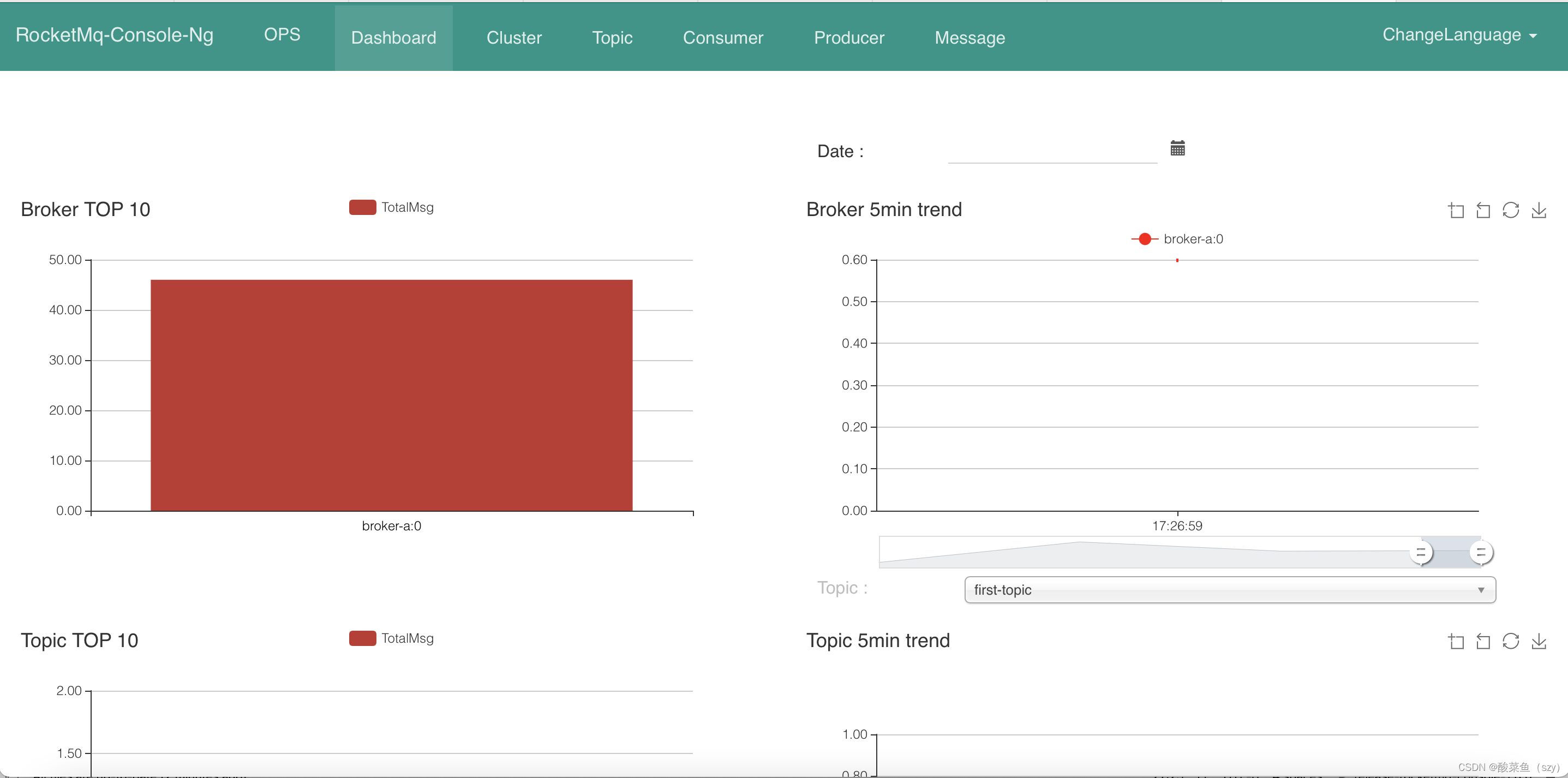Viewport: 1568px width, 778px height.
Task: Download Topic 5min trend chart image
Action: coord(1538,641)
